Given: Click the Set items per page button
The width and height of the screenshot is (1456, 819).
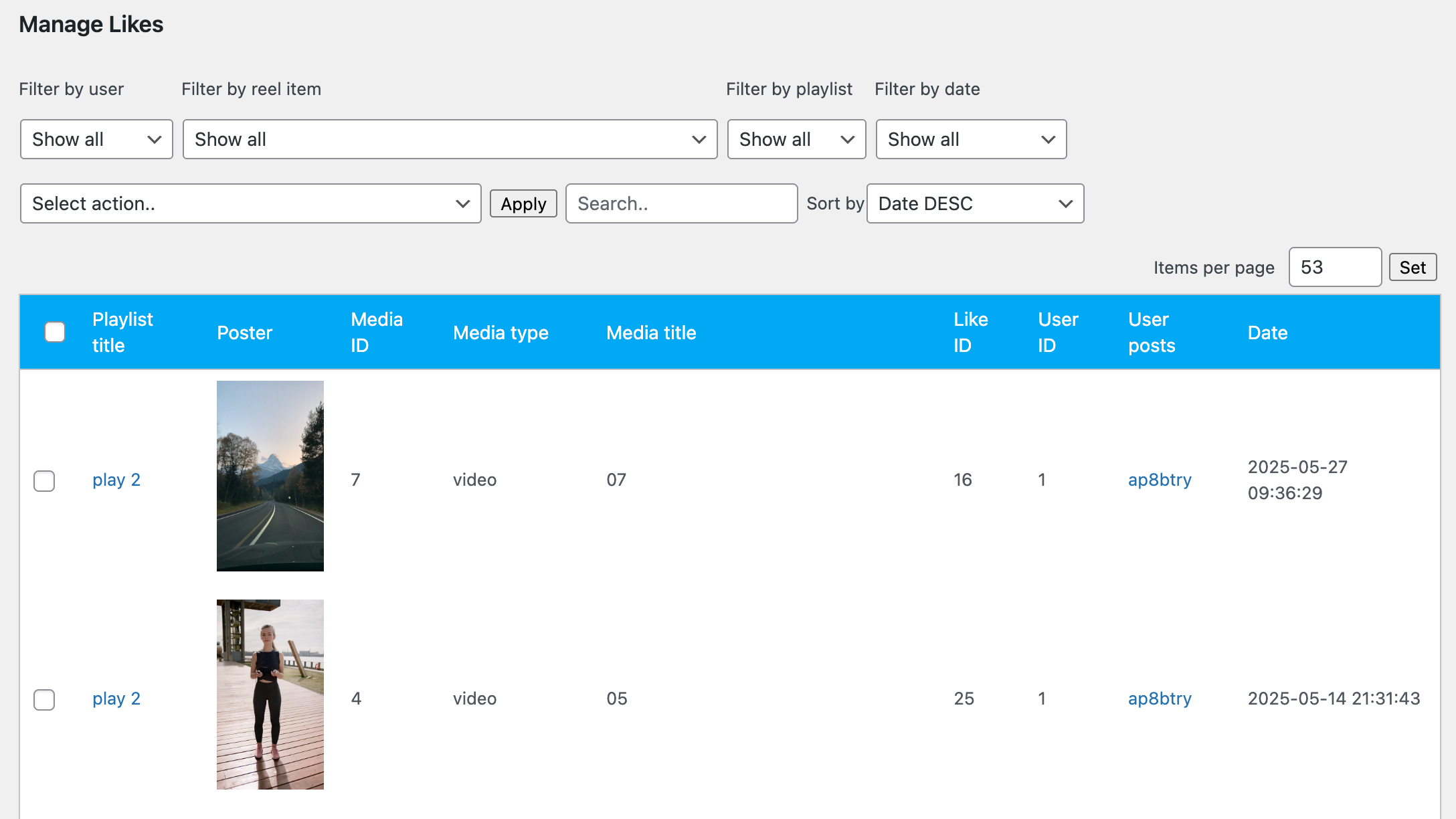Looking at the screenshot, I should click(1413, 268).
